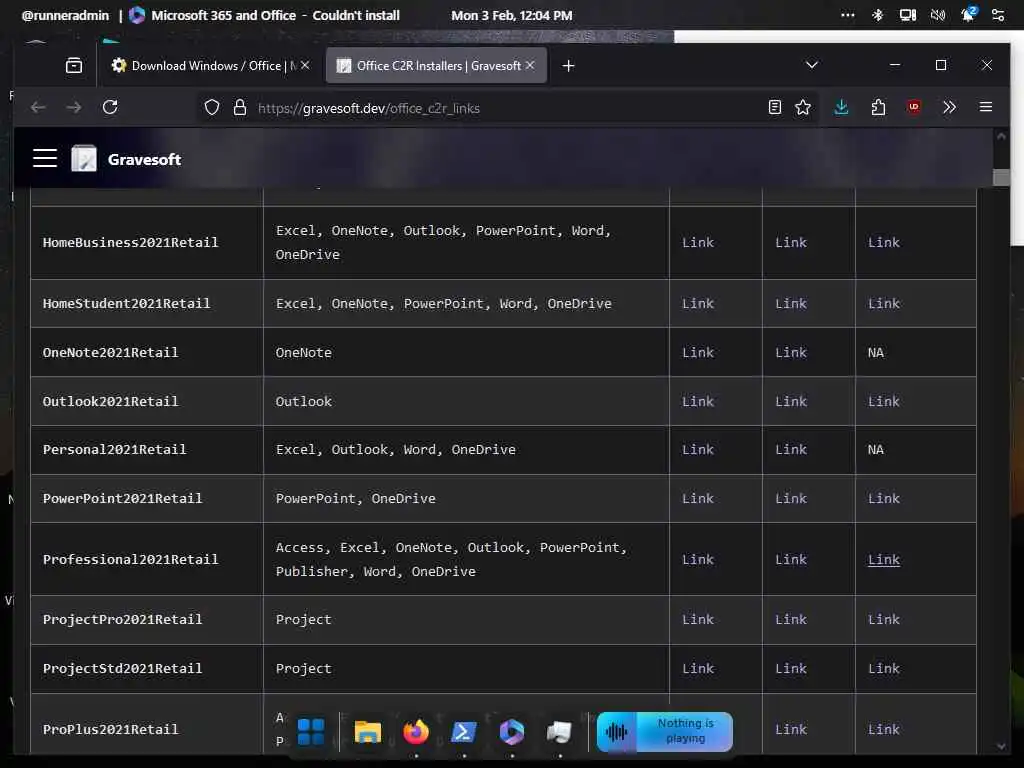Screen dimensions: 1024x768
Task: Close the Download Windows / Office tab
Action: click(x=305, y=65)
